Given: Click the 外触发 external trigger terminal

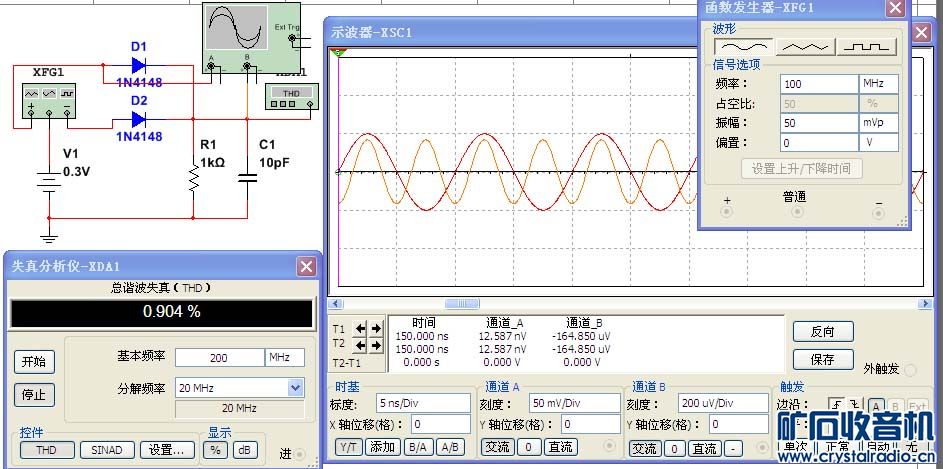Looking at the screenshot, I should click(911, 370).
